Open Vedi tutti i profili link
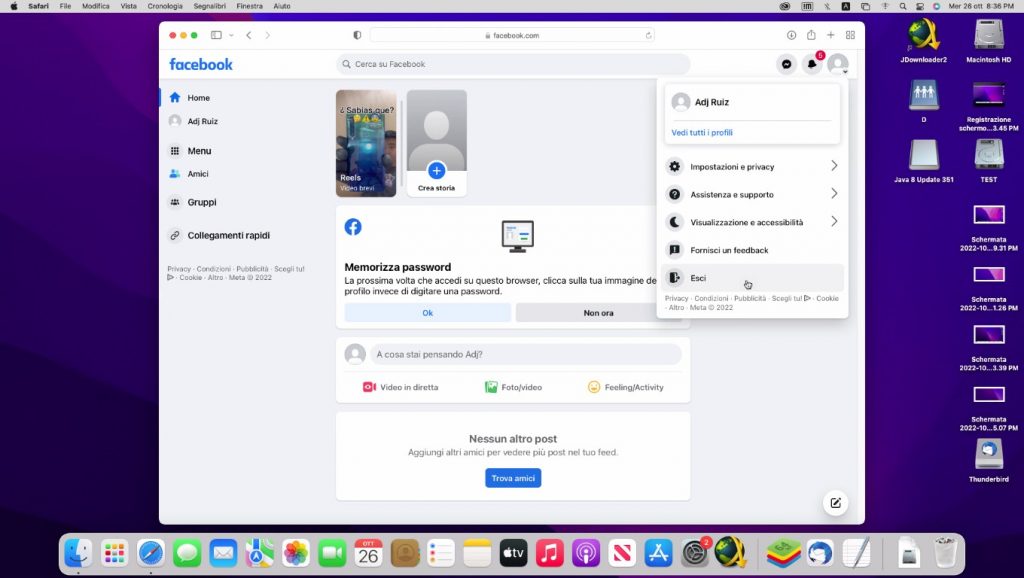The height and width of the screenshot is (578, 1024). click(x=702, y=132)
